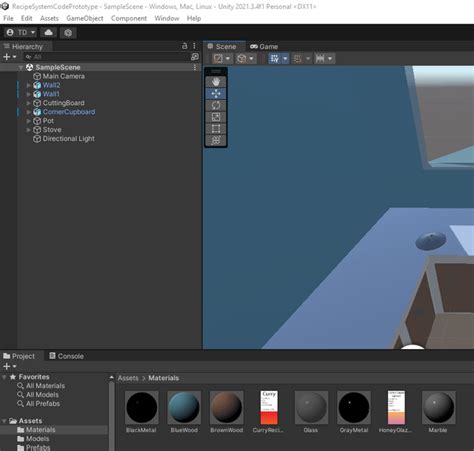
Task: Open the Hierarchy panel options menu
Action: tap(194, 46)
